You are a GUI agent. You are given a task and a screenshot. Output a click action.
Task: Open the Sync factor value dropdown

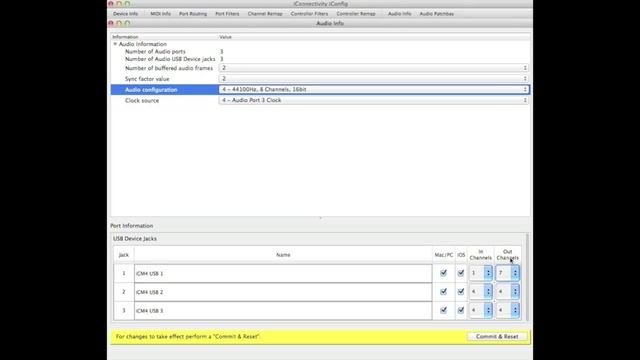[x=373, y=78]
